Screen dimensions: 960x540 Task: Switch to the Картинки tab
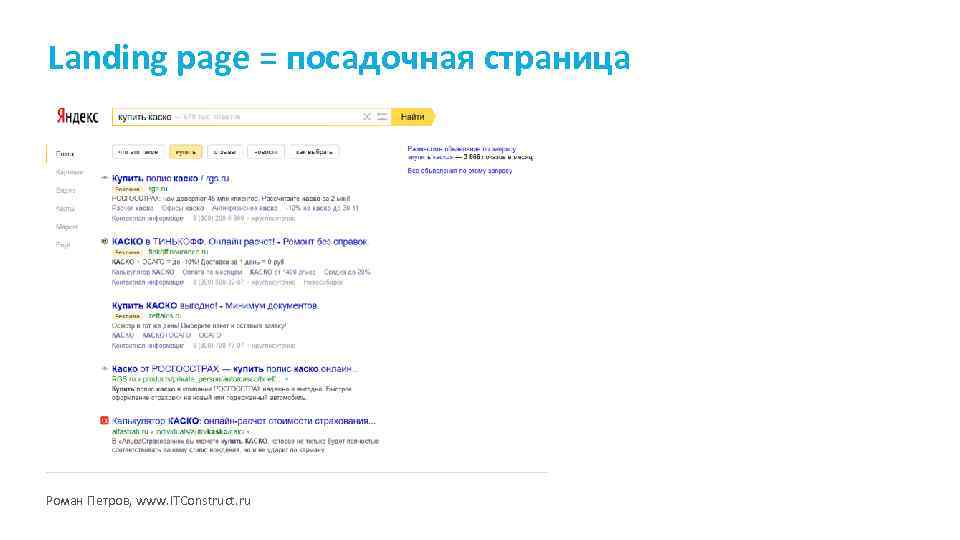tap(69, 173)
